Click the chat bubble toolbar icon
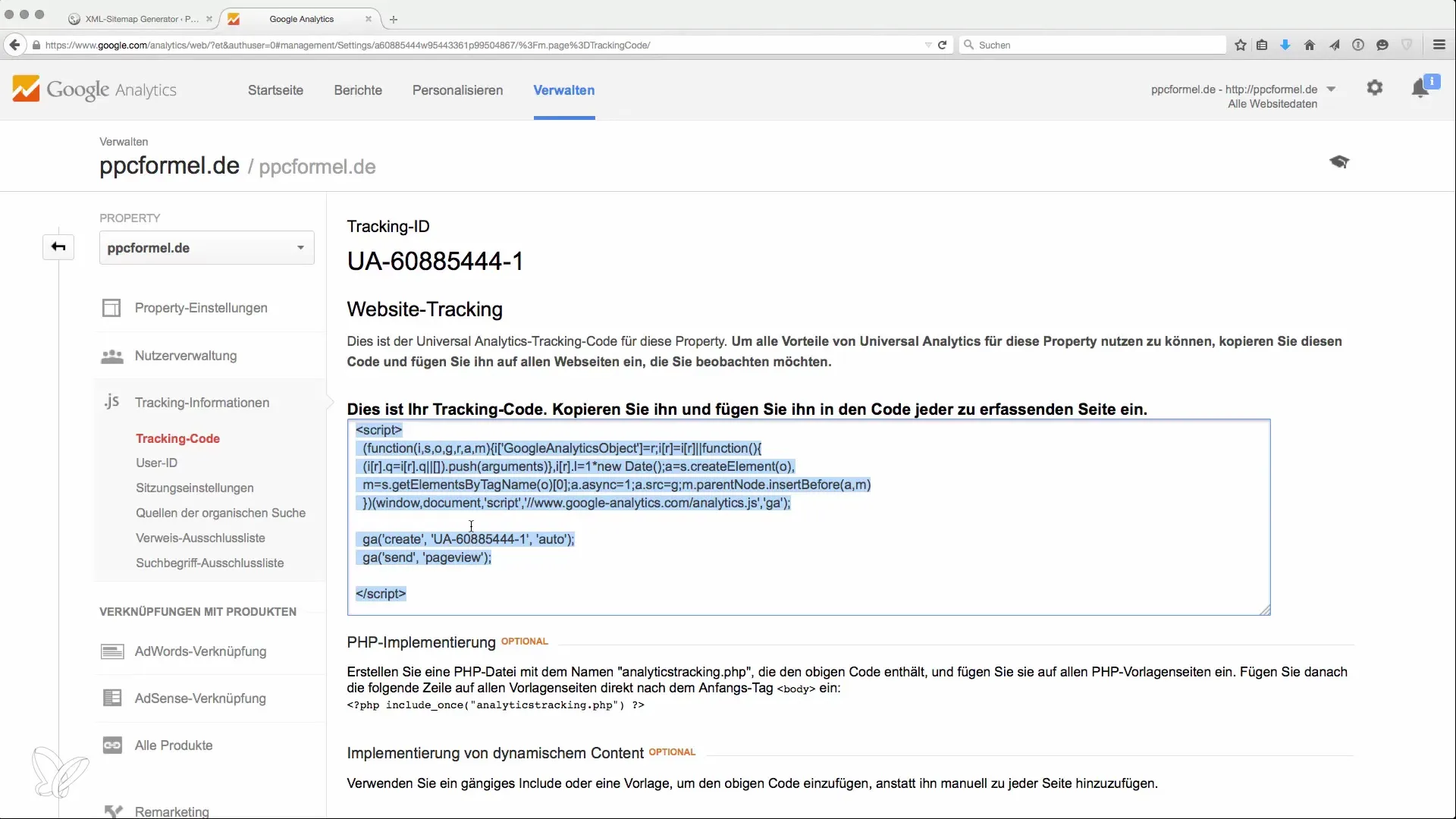 pyautogui.click(x=1382, y=45)
